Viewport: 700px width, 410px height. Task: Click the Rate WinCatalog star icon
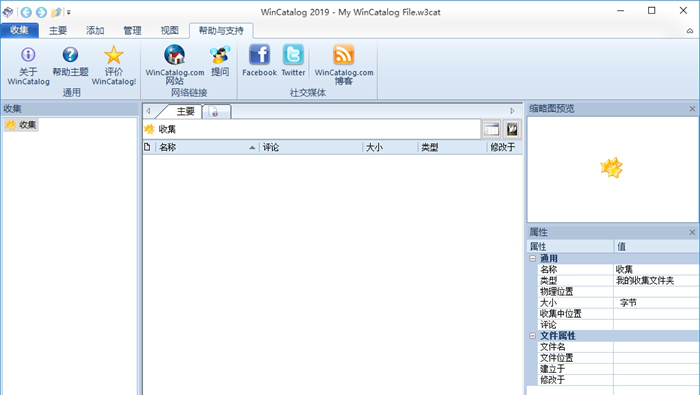pyautogui.click(x=113, y=55)
